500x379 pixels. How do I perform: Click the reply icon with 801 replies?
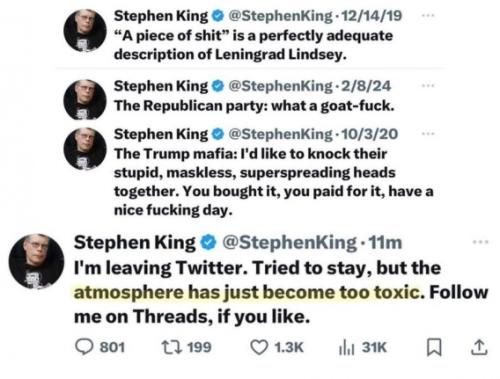84,347
